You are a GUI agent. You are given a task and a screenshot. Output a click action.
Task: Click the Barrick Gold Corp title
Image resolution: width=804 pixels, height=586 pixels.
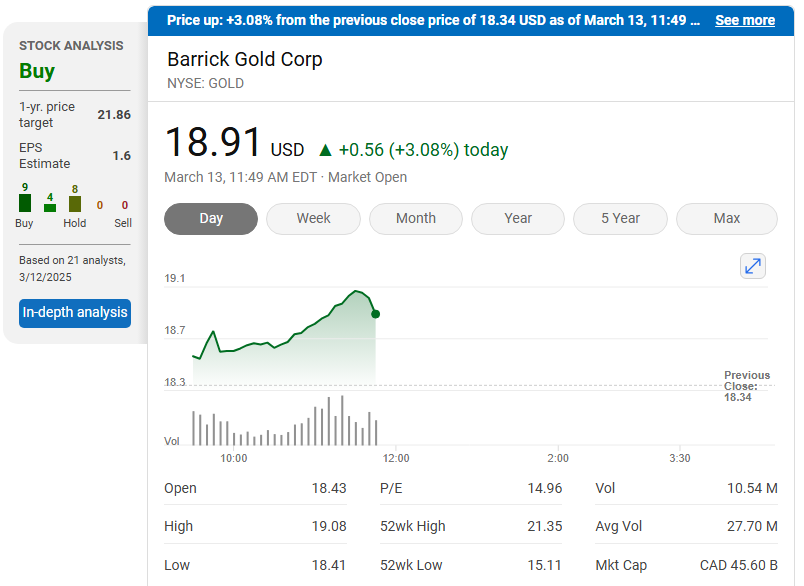pyautogui.click(x=245, y=59)
